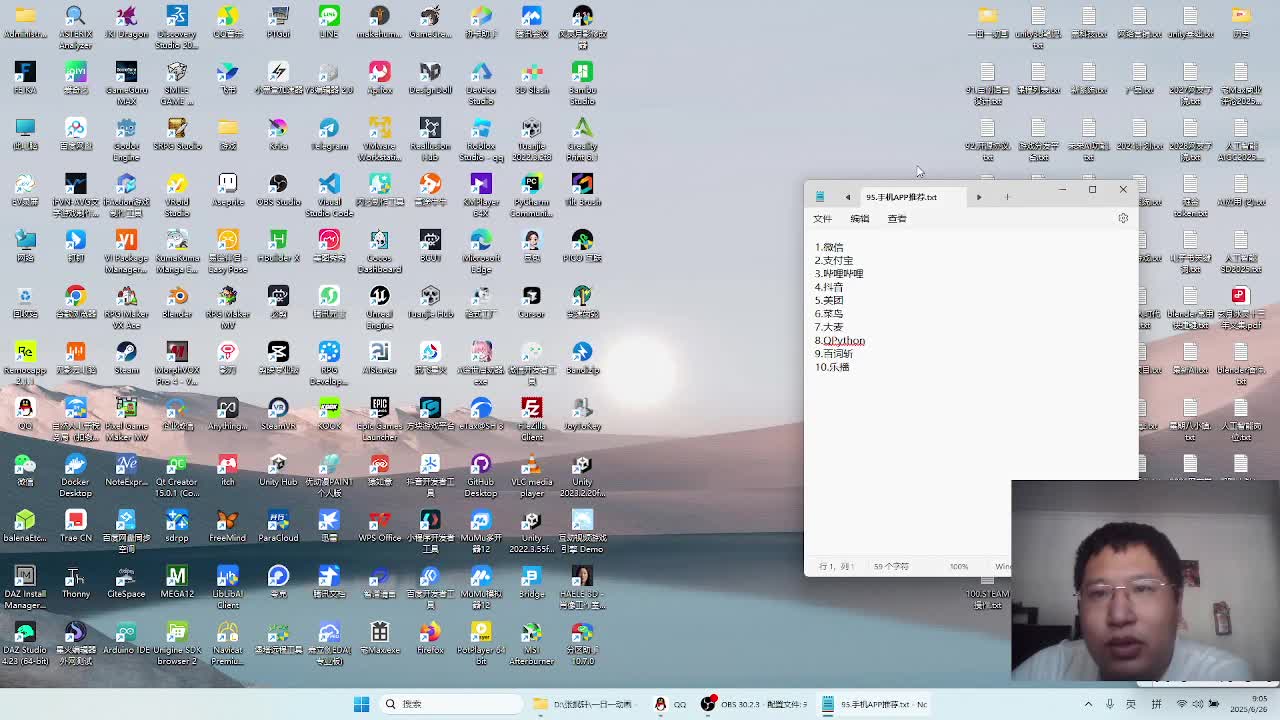
Task: Open Bandizip desktop shortcut
Action: [x=582, y=358]
